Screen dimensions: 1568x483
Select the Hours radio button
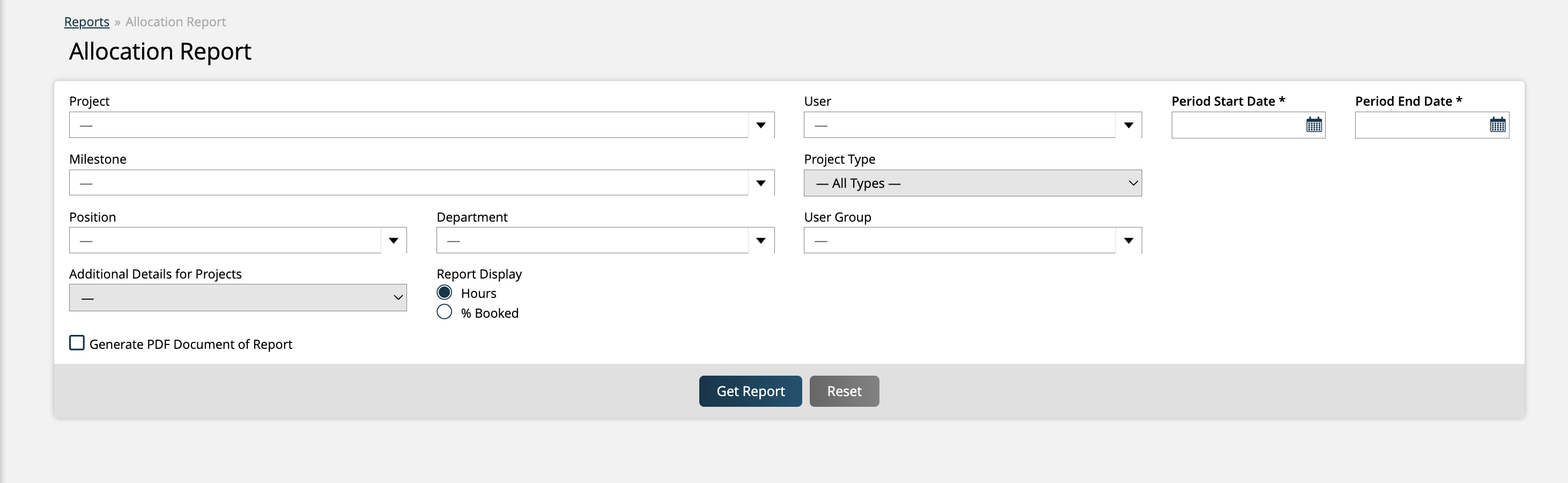point(445,292)
